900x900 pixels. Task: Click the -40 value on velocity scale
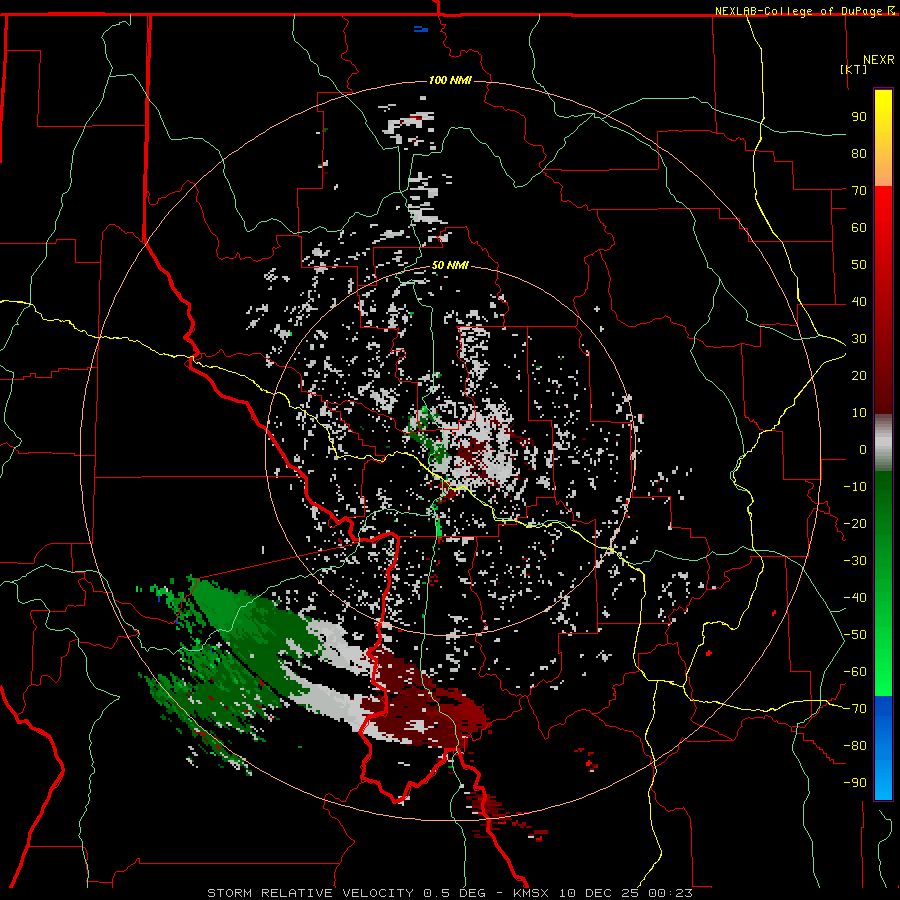pos(855,598)
